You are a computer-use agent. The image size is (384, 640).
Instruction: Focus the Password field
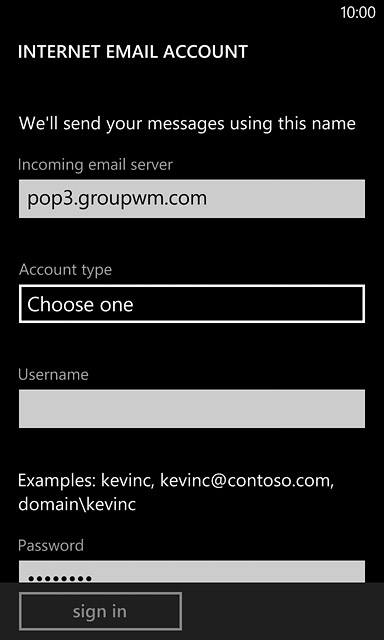pyautogui.click(x=192, y=571)
